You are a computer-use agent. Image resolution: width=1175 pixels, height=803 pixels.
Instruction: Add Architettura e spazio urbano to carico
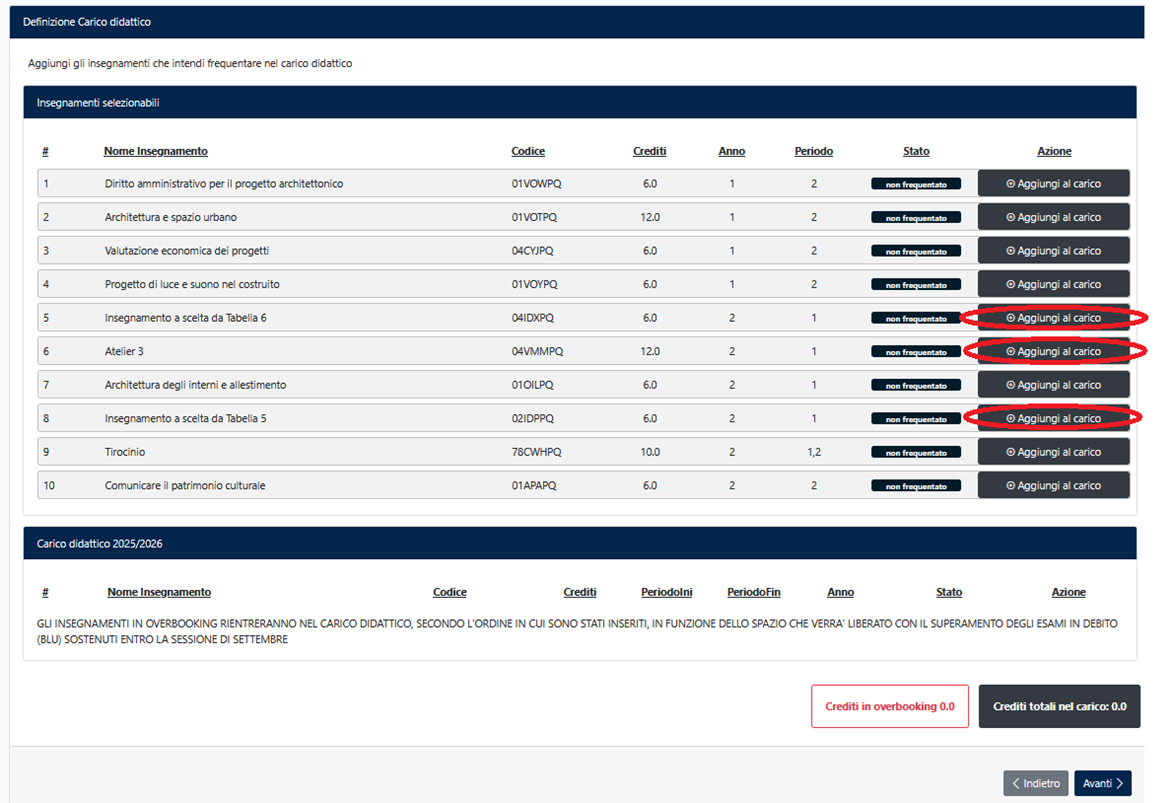pyautogui.click(x=1053, y=217)
